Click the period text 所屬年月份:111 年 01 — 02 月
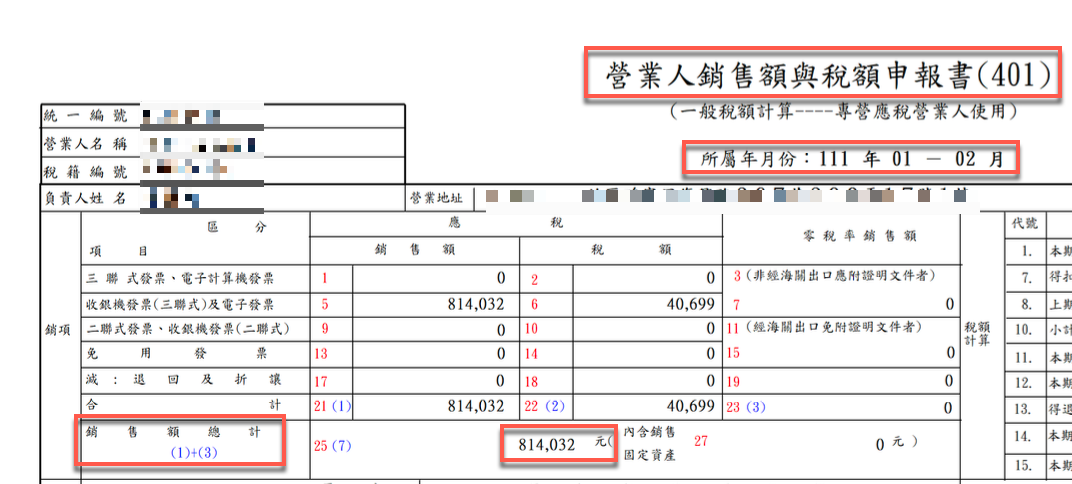The height and width of the screenshot is (484, 1072). (x=853, y=160)
